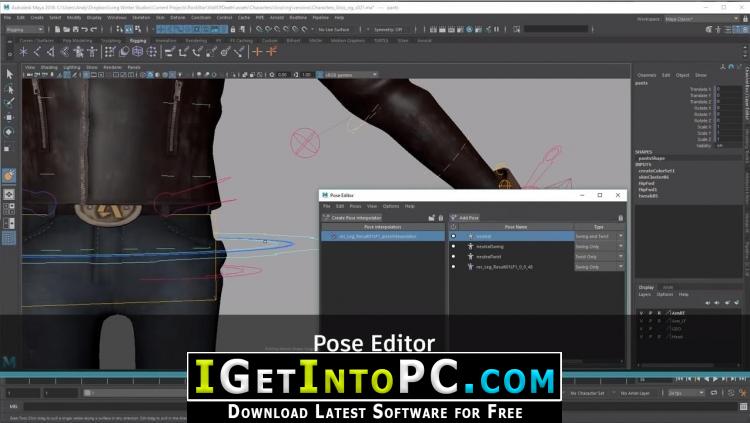Image resolution: width=750 pixels, height=423 pixels.
Task: Toggle the neutralSwing pose radio dot
Action: click(x=453, y=246)
